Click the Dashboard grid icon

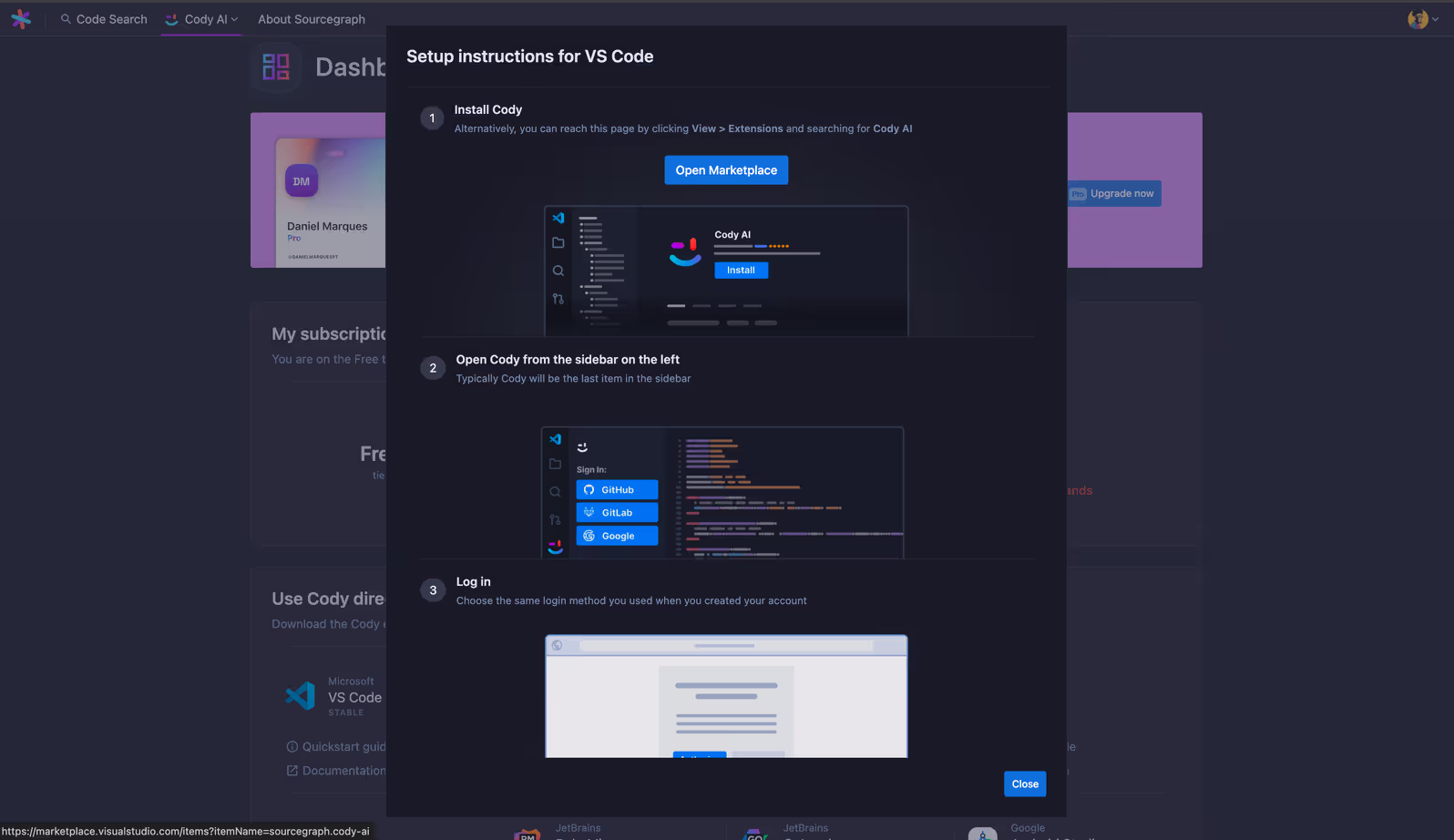[276, 67]
